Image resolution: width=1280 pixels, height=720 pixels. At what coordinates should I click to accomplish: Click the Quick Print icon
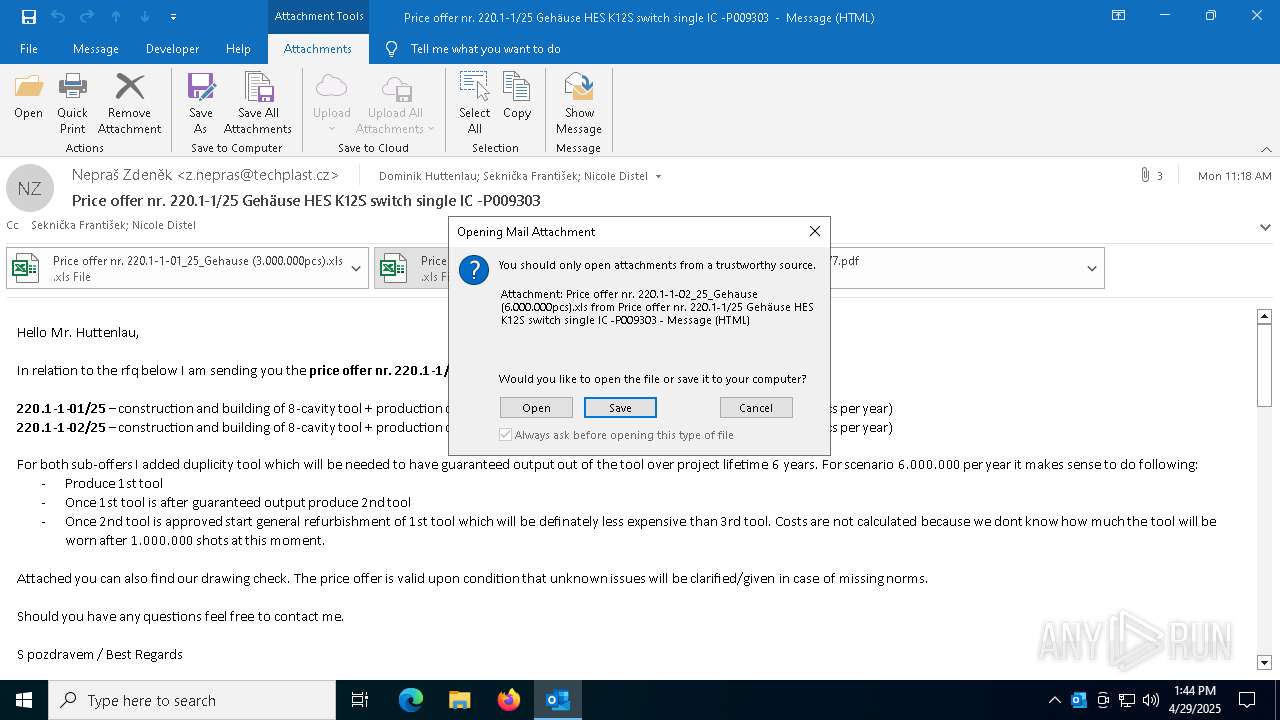point(72,103)
